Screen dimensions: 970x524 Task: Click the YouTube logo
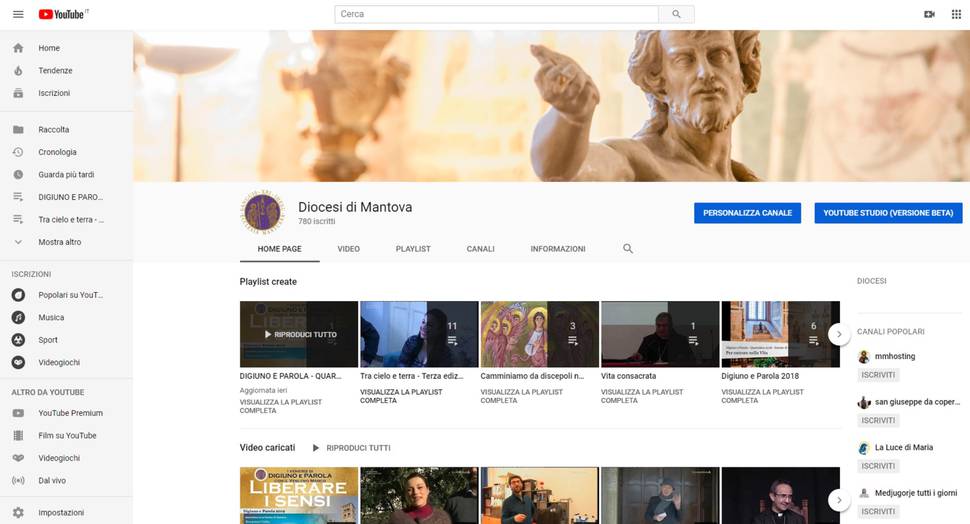click(63, 14)
